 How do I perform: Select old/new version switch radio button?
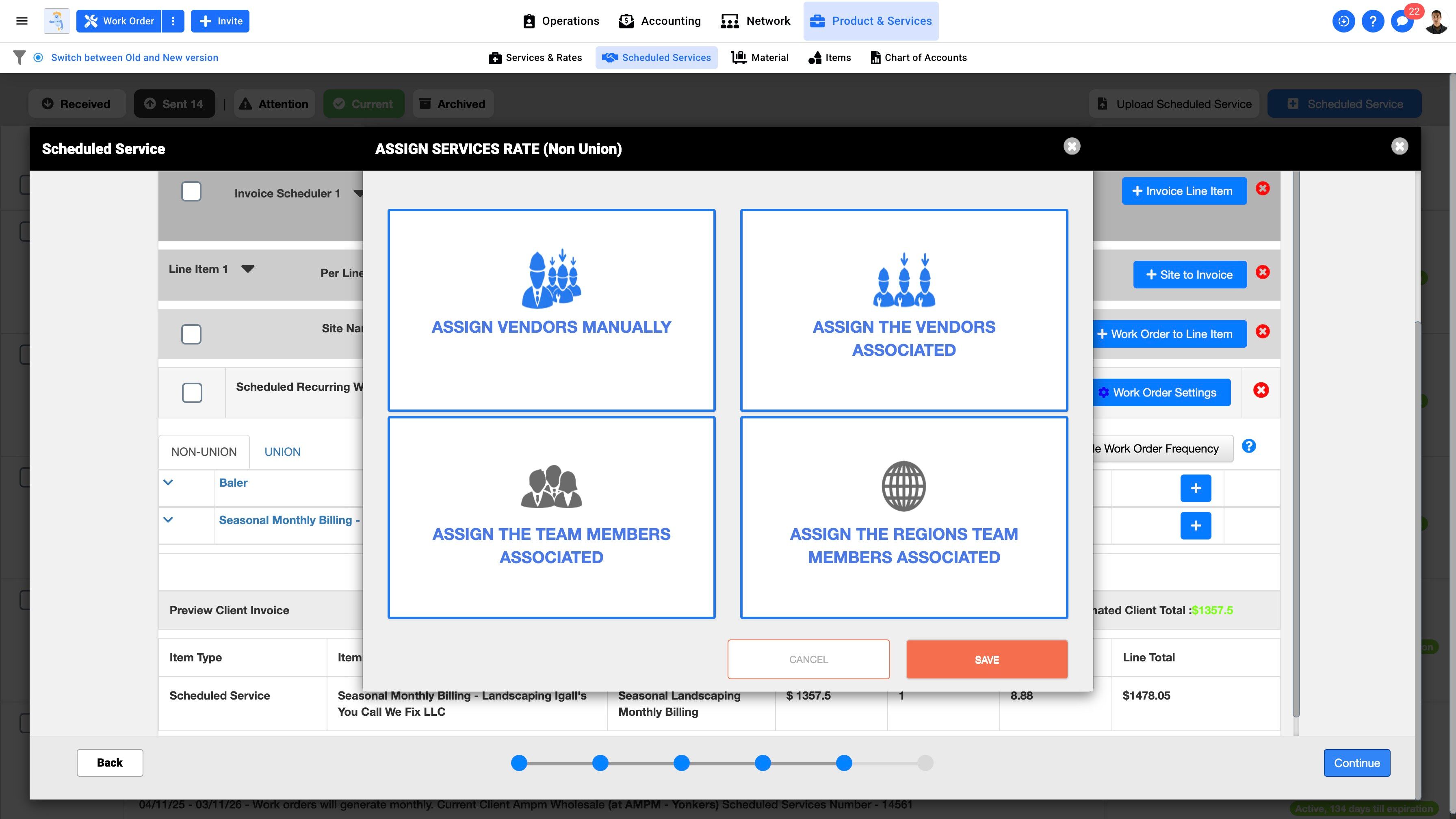click(x=39, y=58)
